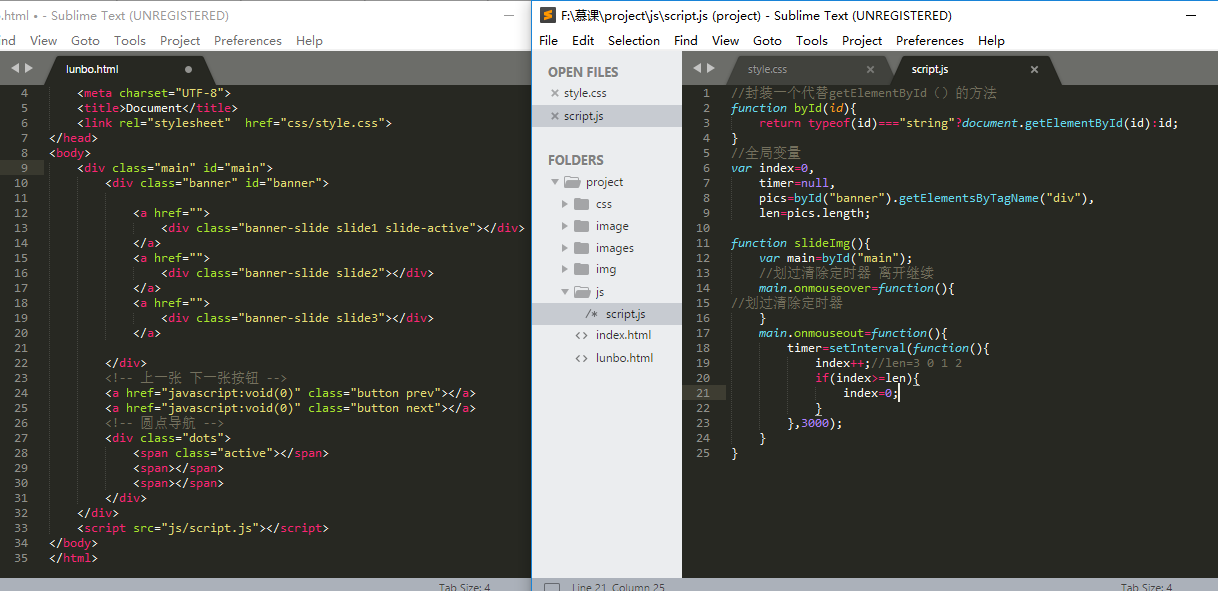1218x591 pixels.
Task: Click line number 9 in the lunbo.html gutter
Action: 24,168
